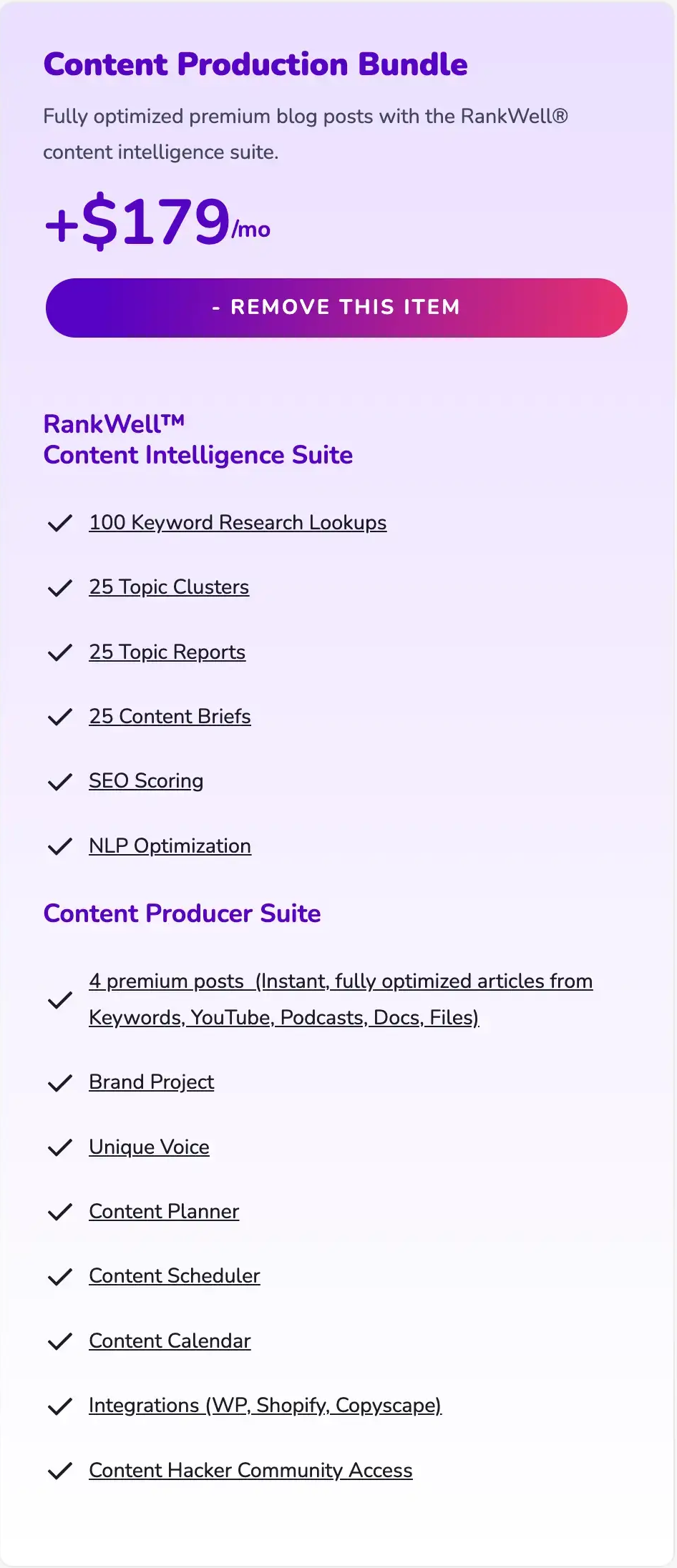
Task: Click the 25 Topic Clusters link
Action: (169, 587)
